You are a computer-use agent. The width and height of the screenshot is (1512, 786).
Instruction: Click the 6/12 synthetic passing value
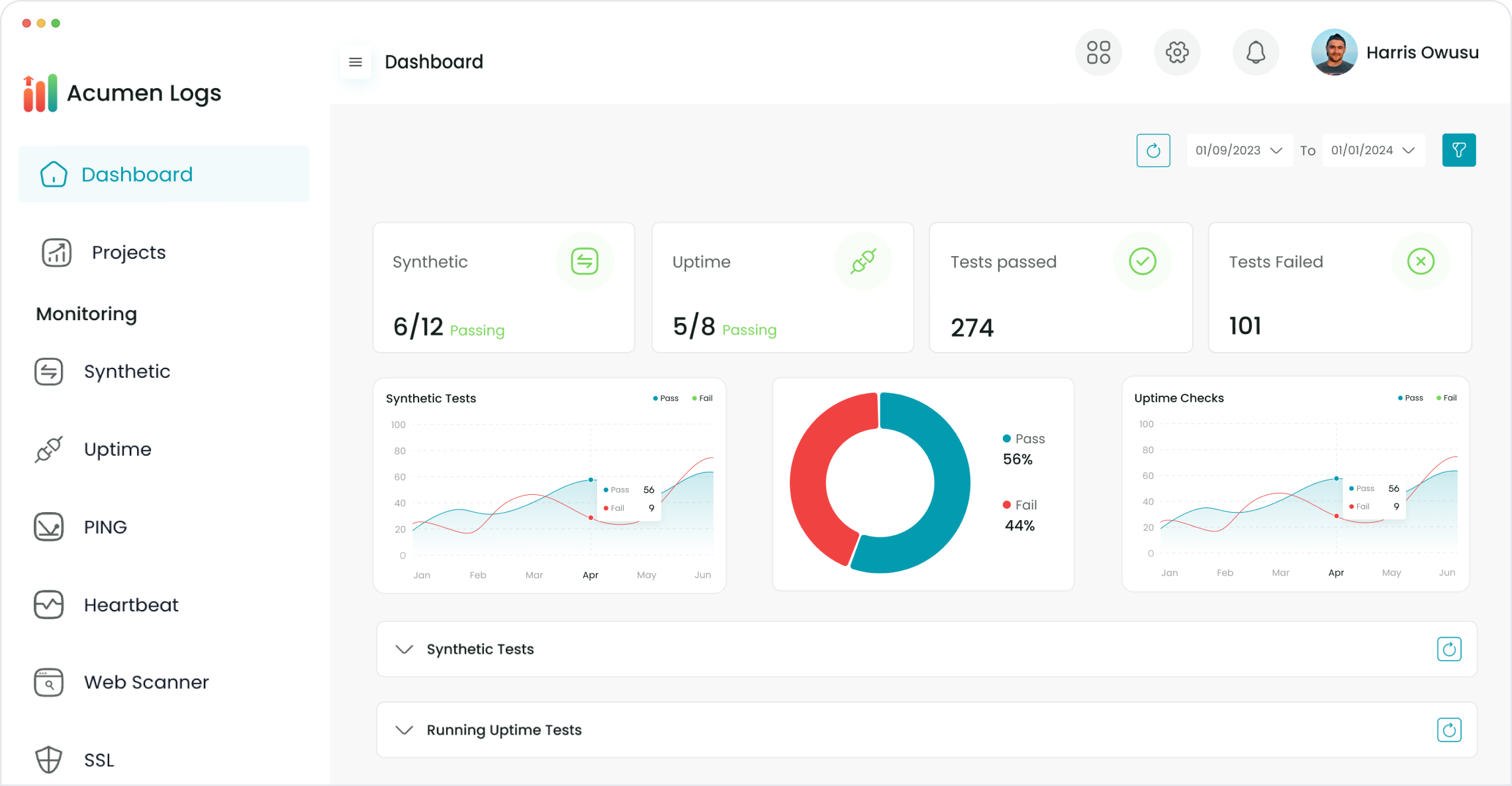tap(418, 327)
